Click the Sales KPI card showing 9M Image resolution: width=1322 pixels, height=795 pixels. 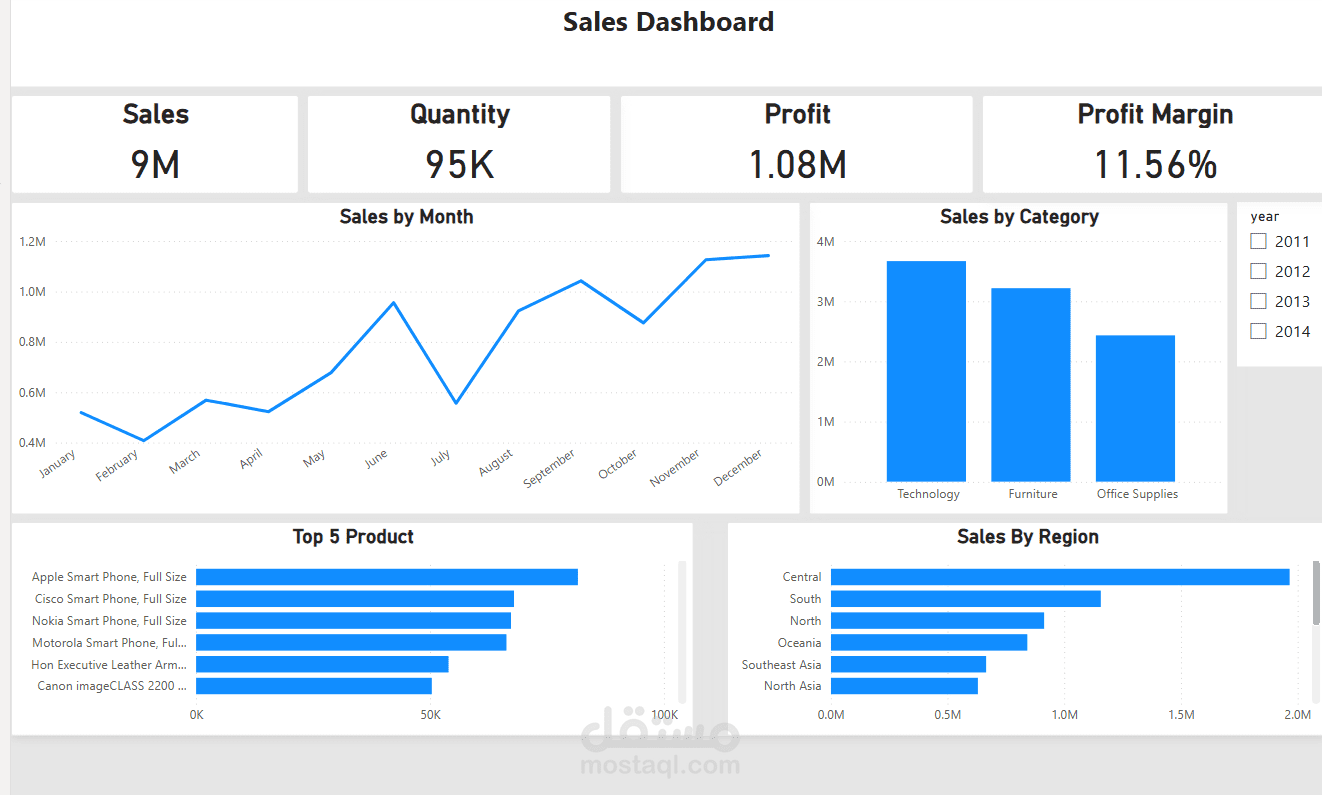155,143
